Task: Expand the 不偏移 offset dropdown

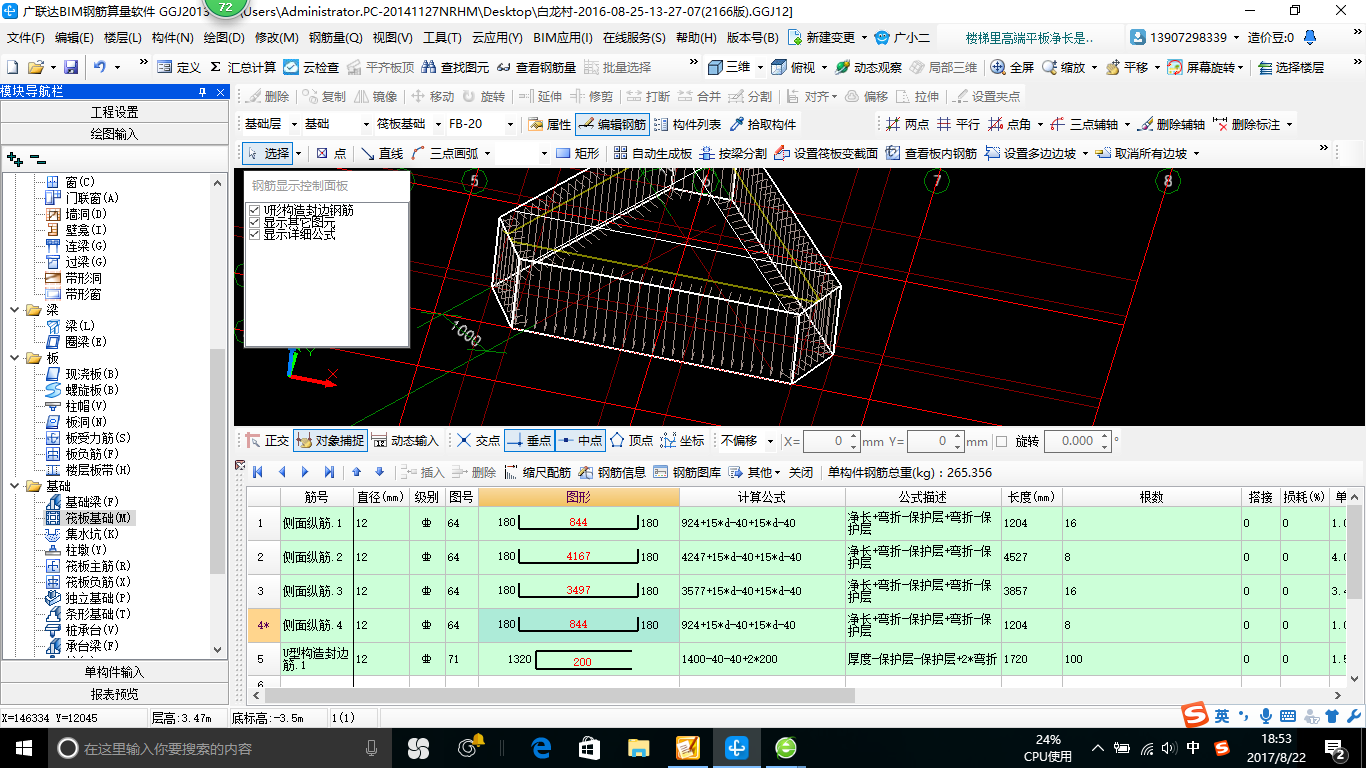Action: [769, 441]
